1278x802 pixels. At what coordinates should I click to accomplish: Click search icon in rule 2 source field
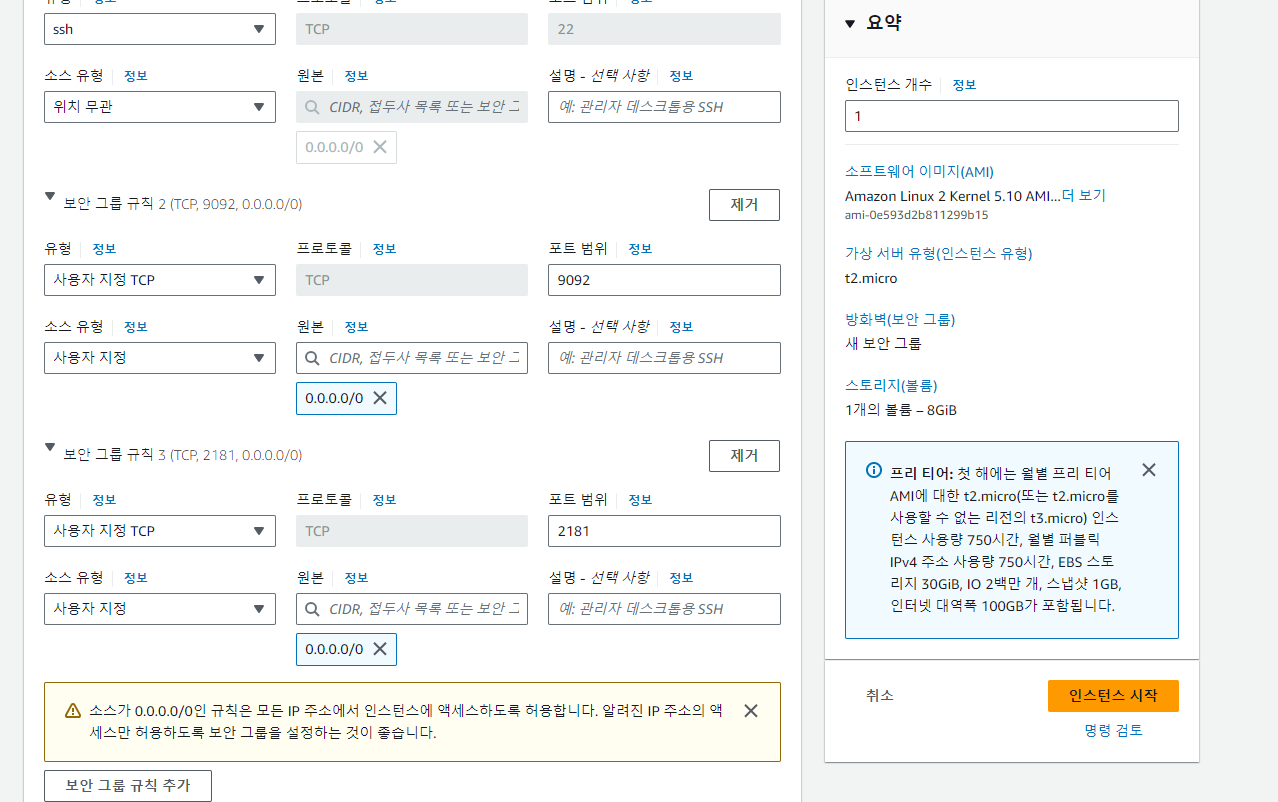(312, 358)
